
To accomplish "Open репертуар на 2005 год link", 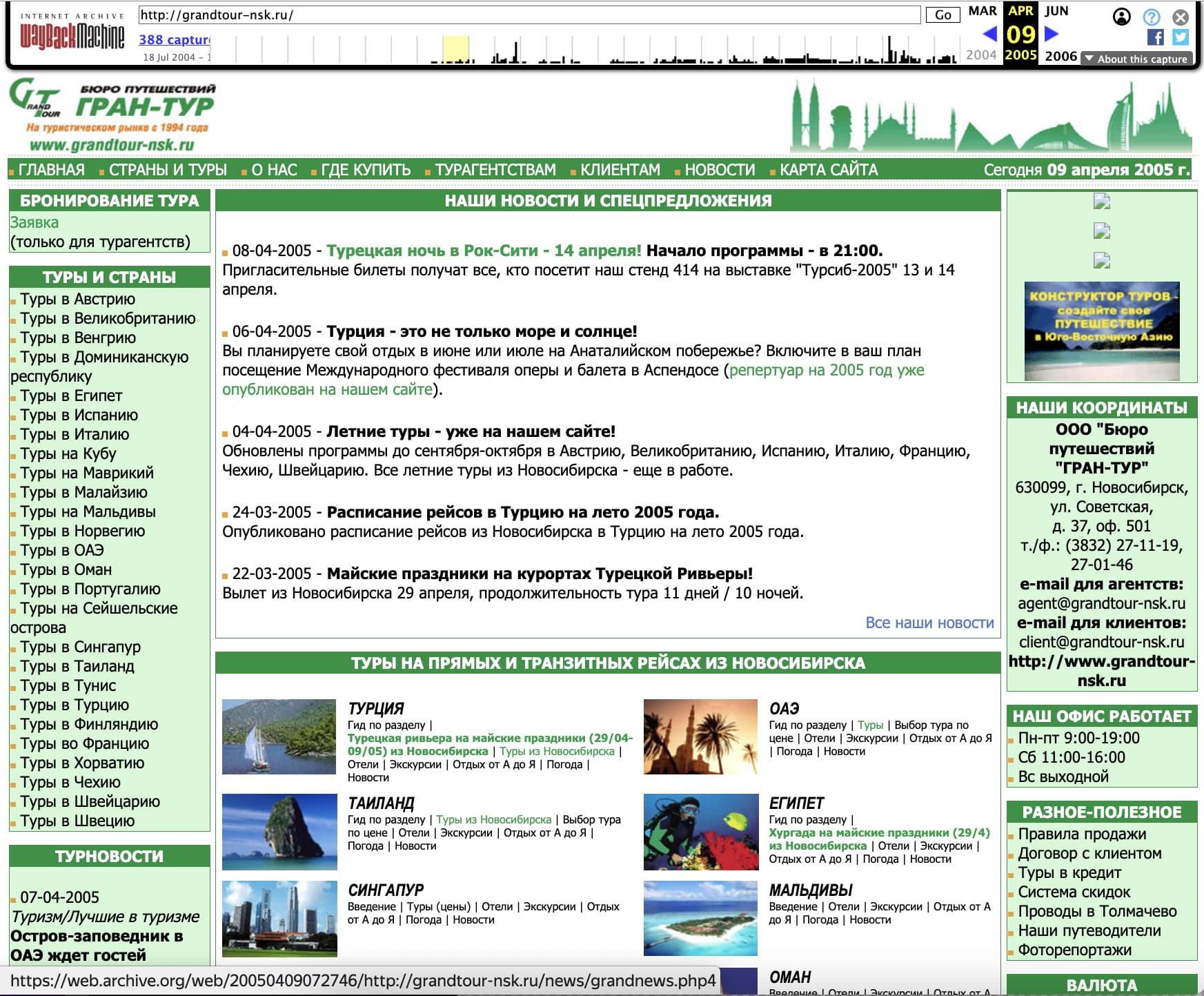I will pos(573,380).
